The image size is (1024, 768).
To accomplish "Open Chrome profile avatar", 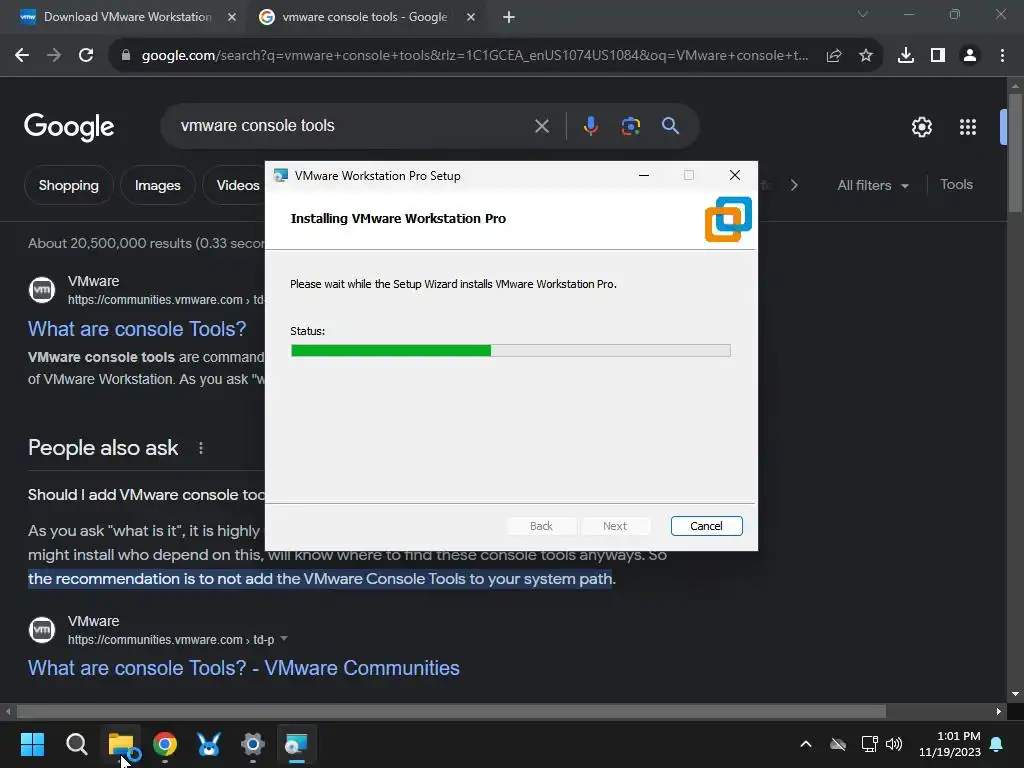I will tap(969, 56).
